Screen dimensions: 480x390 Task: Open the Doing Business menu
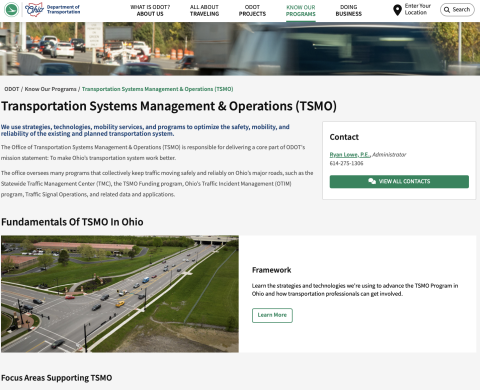click(x=349, y=10)
